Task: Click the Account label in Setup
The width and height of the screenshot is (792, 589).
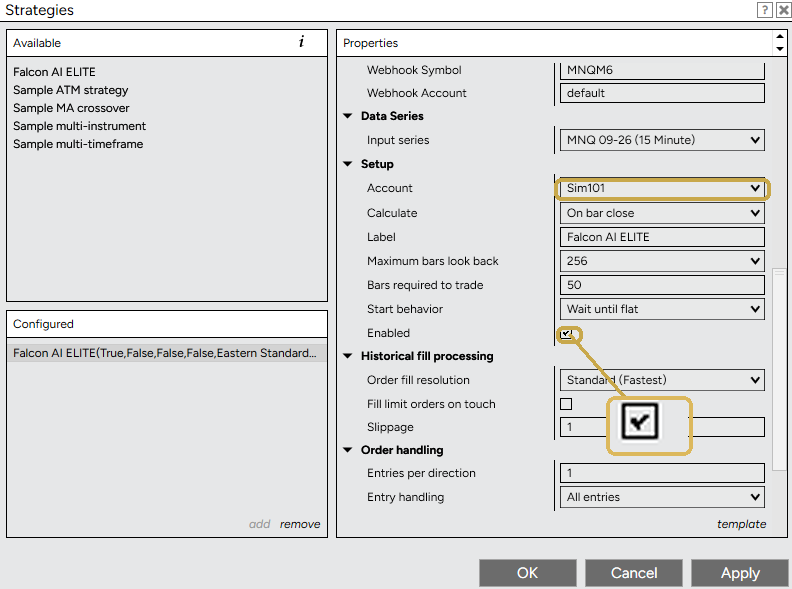Action: [x=389, y=188]
